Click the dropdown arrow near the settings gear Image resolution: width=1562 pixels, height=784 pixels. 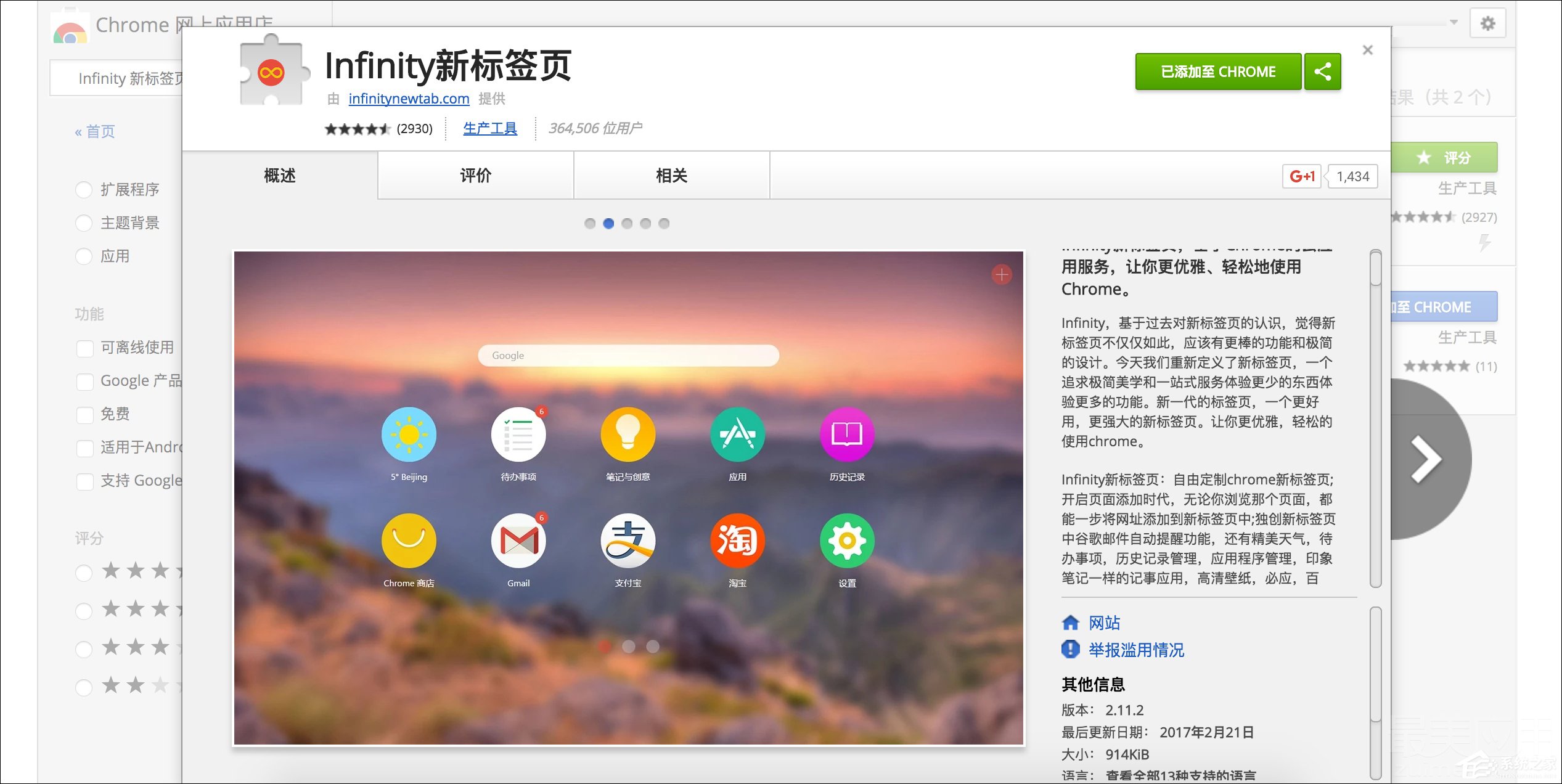[x=1454, y=22]
